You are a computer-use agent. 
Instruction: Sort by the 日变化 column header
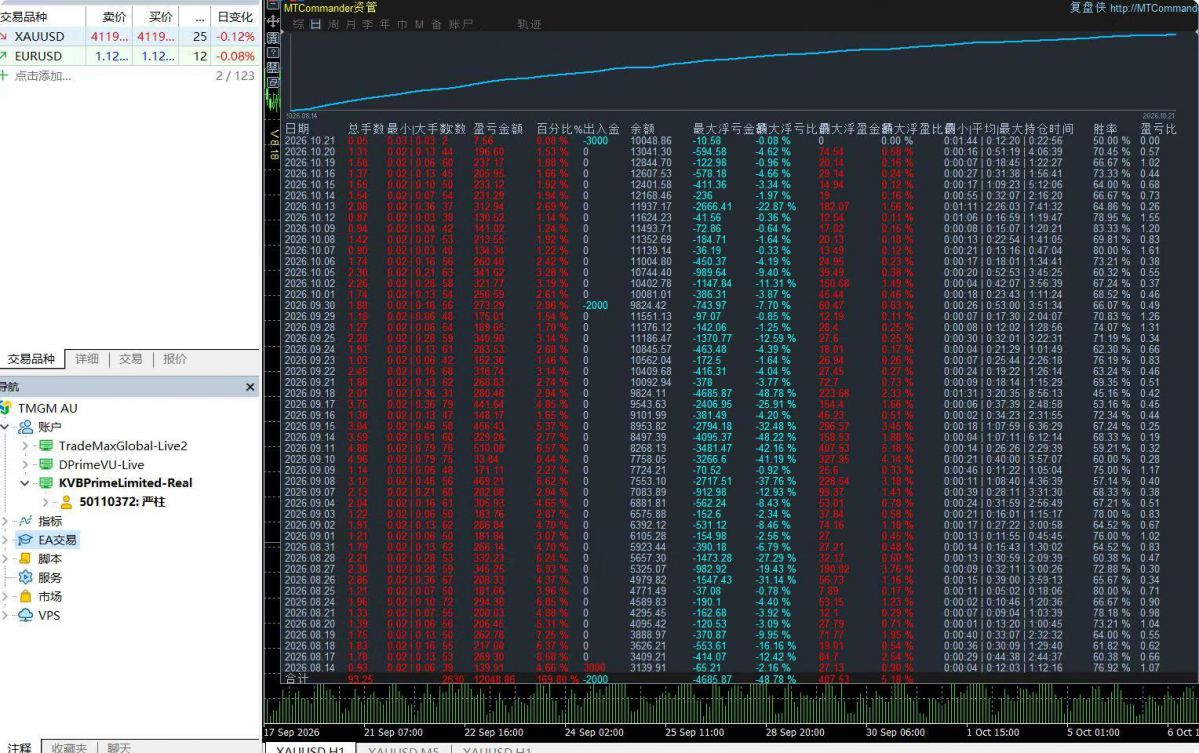point(235,17)
